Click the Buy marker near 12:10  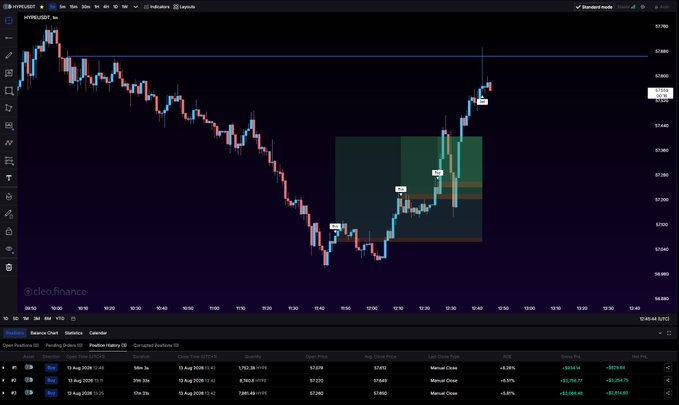[401, 189]
